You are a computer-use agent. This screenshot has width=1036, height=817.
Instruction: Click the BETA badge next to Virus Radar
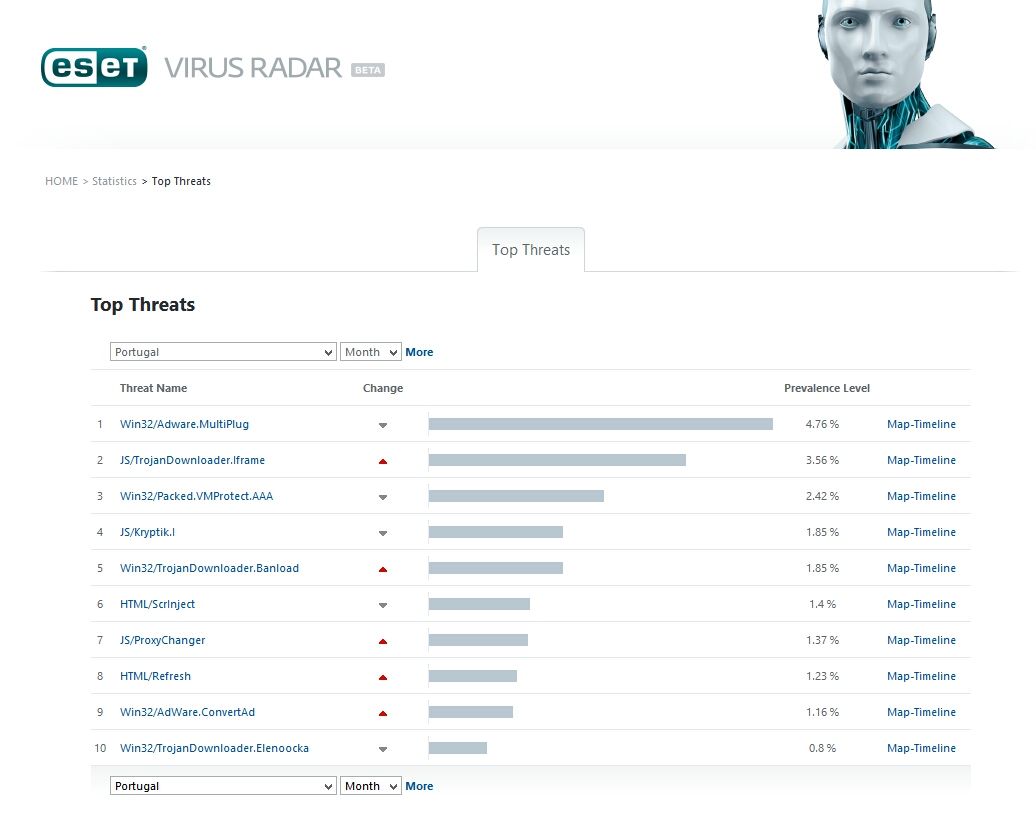(x=368, y=70)
